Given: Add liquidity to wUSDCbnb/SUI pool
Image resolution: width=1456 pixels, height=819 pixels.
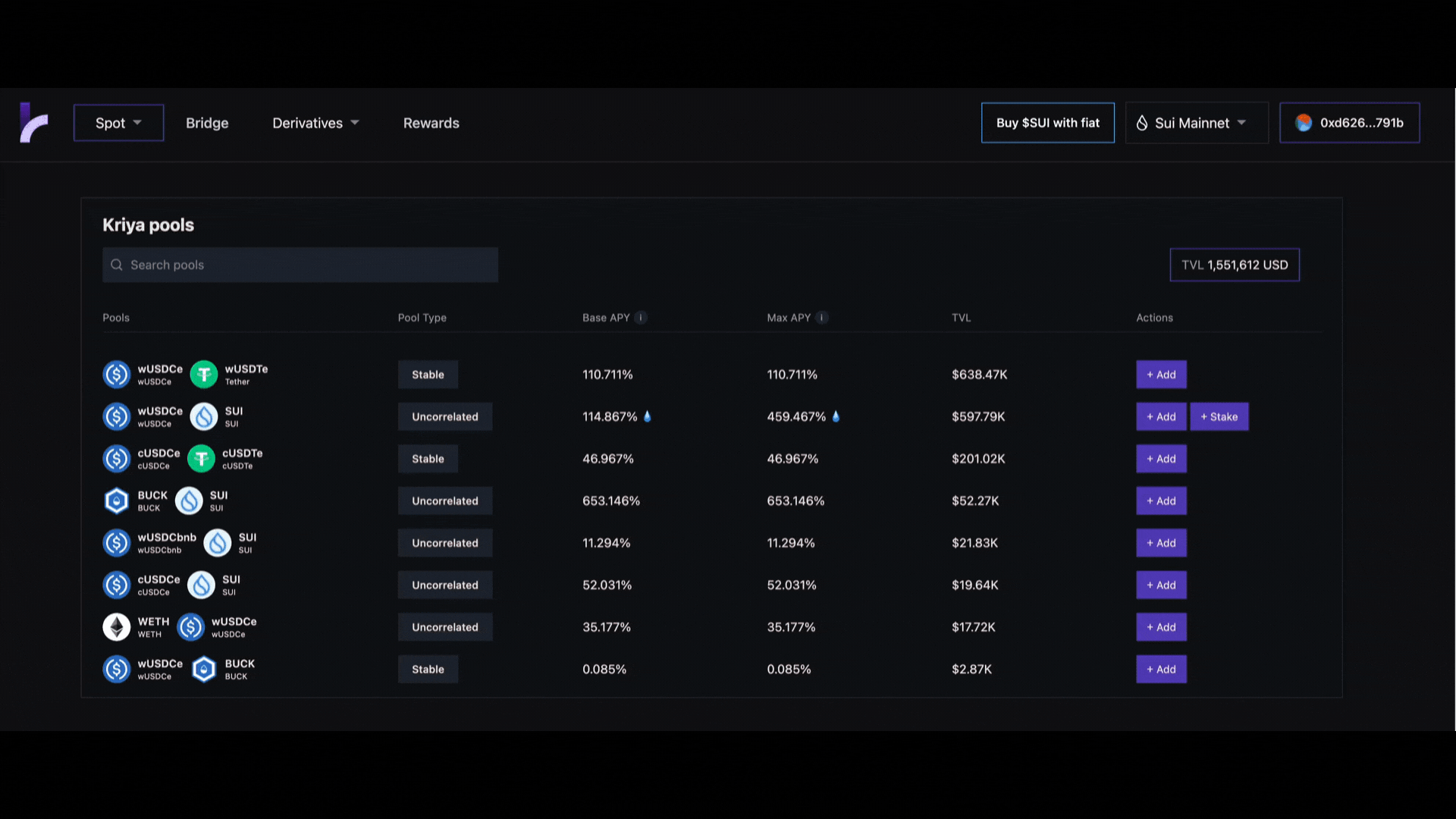Looking at the screenshot, I should [x=1161, y=543].
